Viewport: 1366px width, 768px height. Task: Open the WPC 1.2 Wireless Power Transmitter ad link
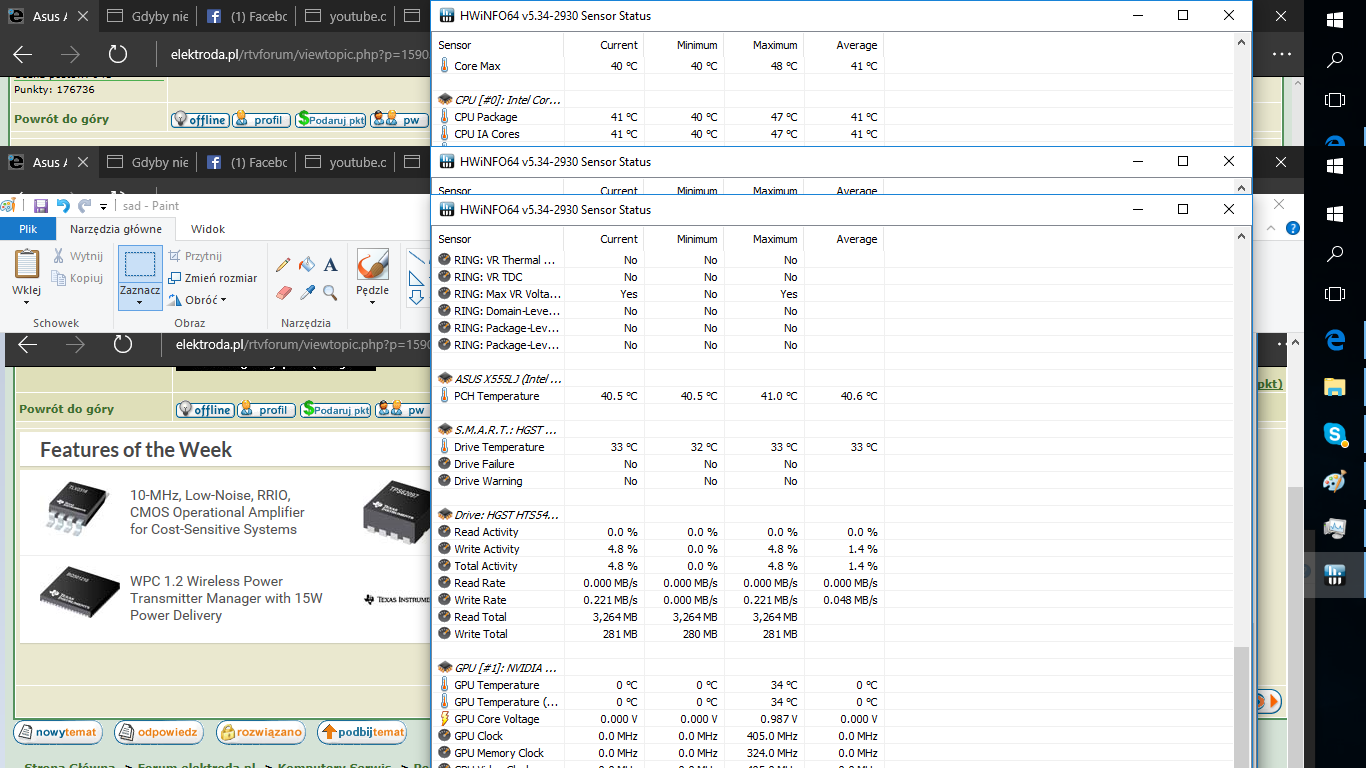coord(226,598)
